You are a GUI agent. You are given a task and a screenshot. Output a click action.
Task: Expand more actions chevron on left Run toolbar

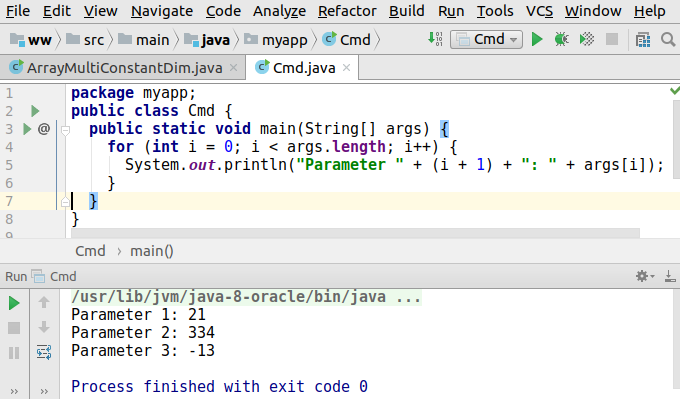coord(14,391)
